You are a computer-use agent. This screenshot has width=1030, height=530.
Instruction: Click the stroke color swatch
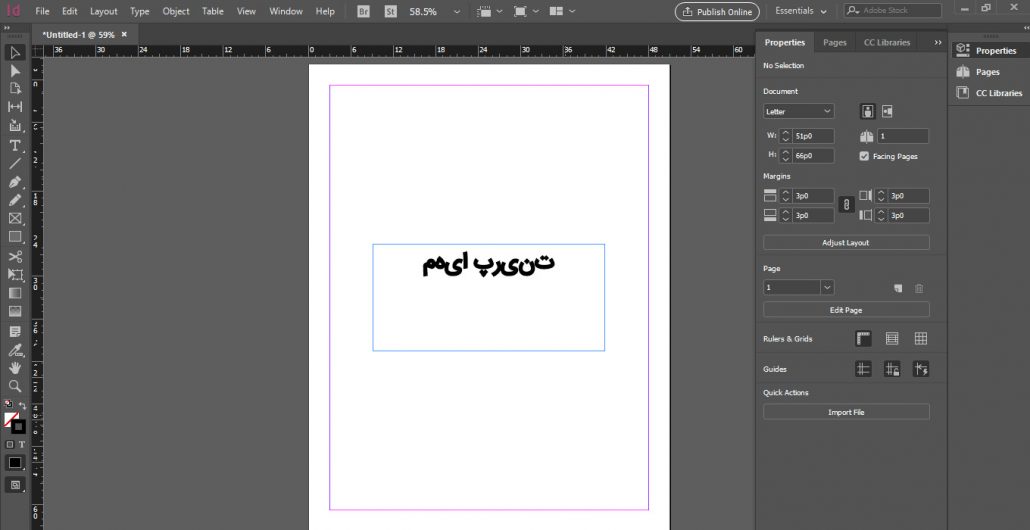tap(19, 427)
